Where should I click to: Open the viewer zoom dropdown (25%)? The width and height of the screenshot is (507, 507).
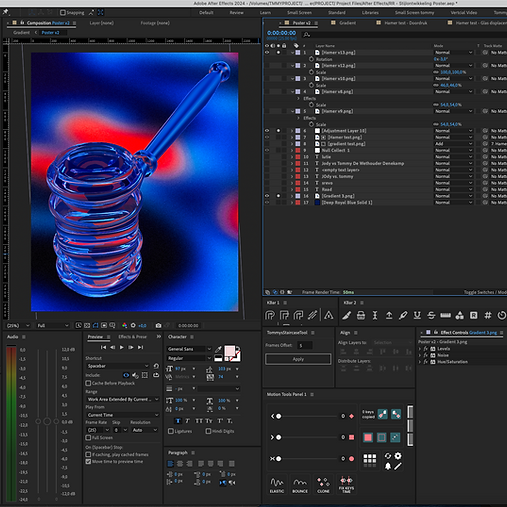(x=18, y=325)
